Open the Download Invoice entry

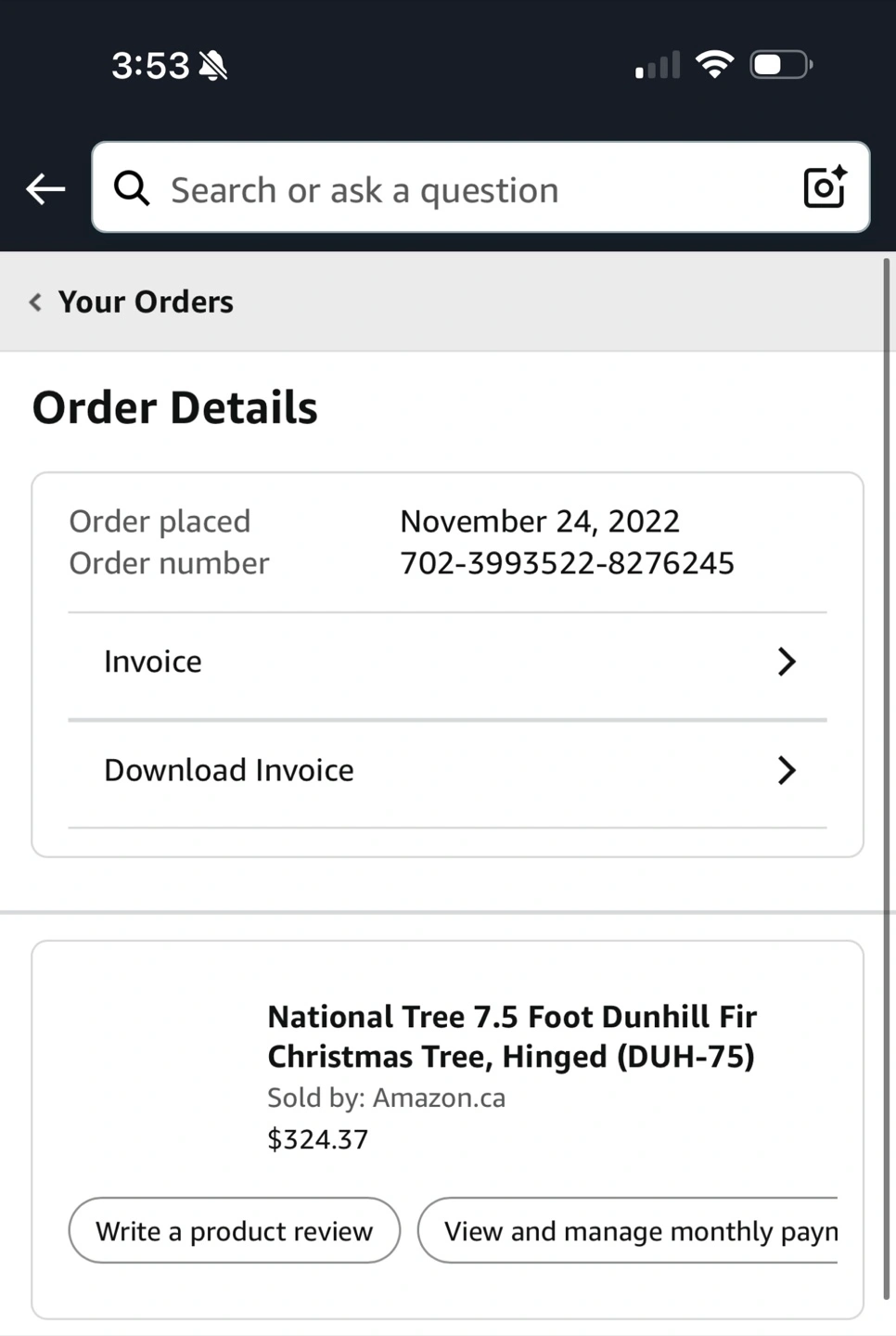(x=447, y=771)
